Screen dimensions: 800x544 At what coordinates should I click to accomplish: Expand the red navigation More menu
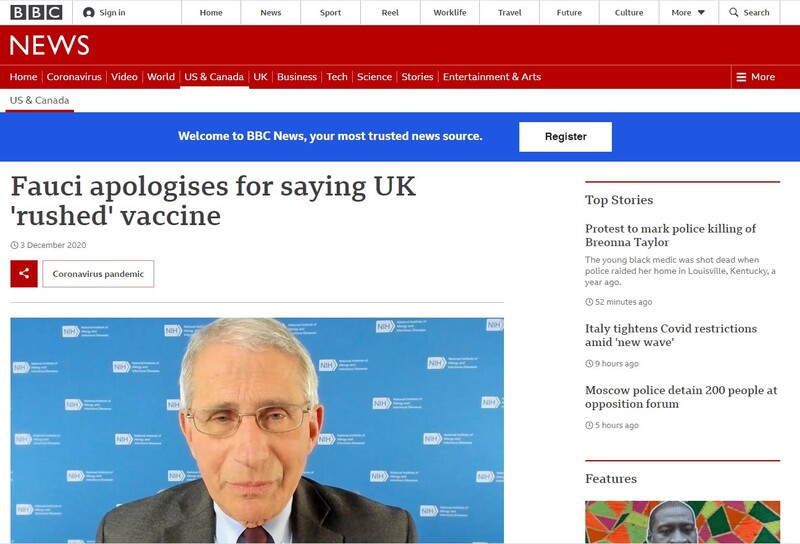pos(756,77)
